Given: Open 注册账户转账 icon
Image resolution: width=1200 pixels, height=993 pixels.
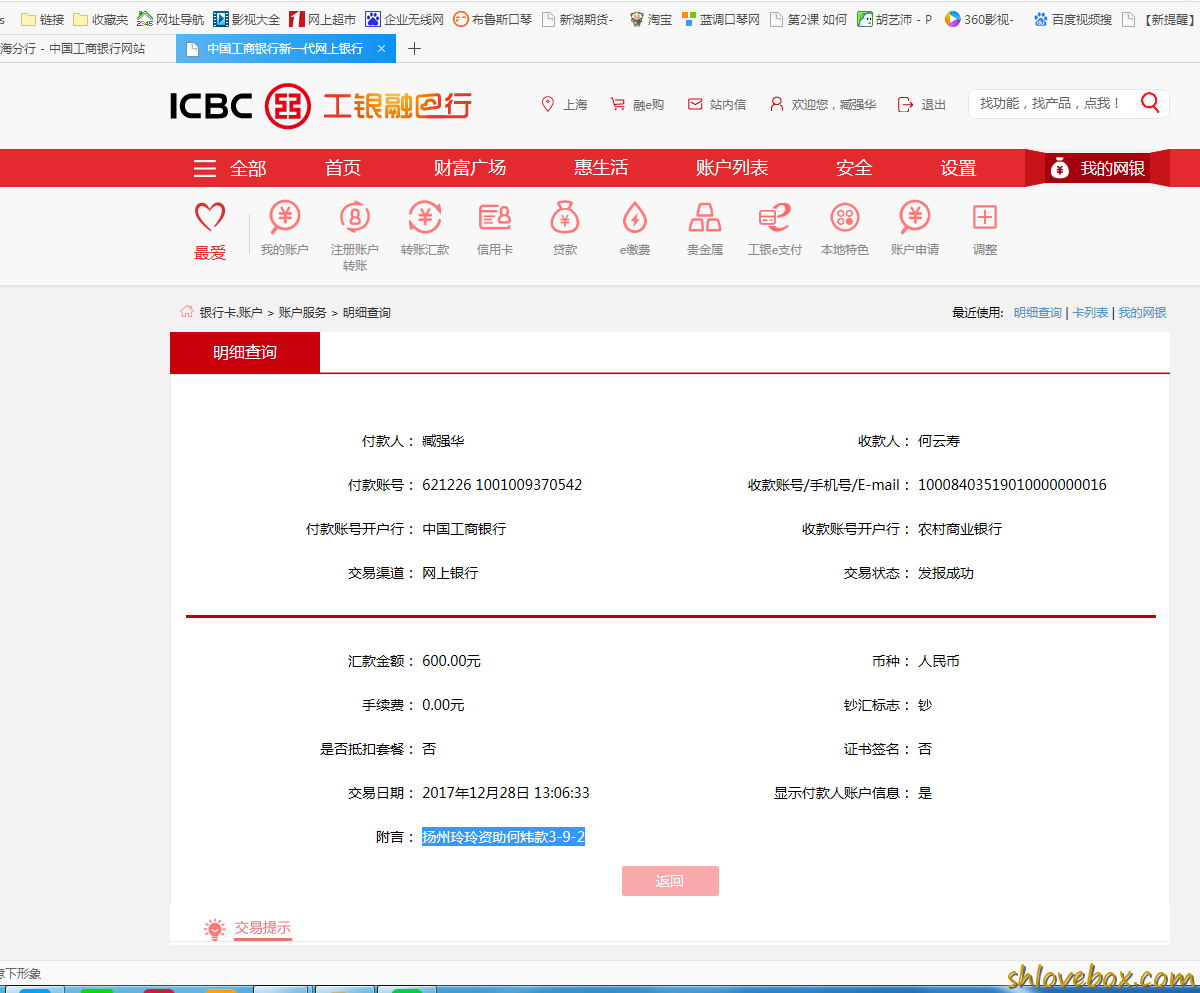Looking at the screenshot, I should point(355,217).
